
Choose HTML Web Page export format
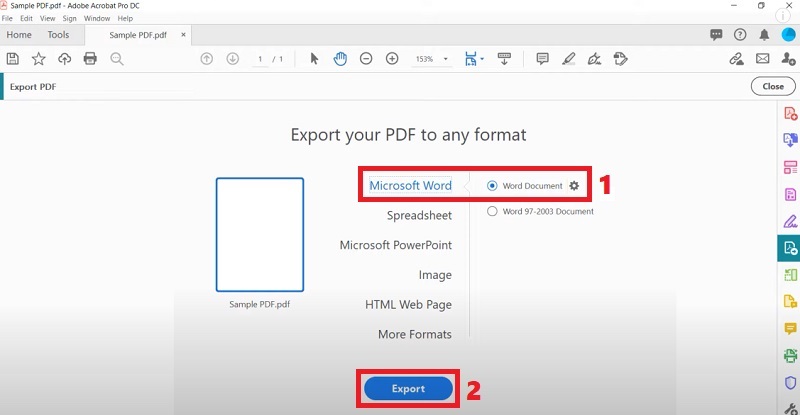[x=408, y=305]
